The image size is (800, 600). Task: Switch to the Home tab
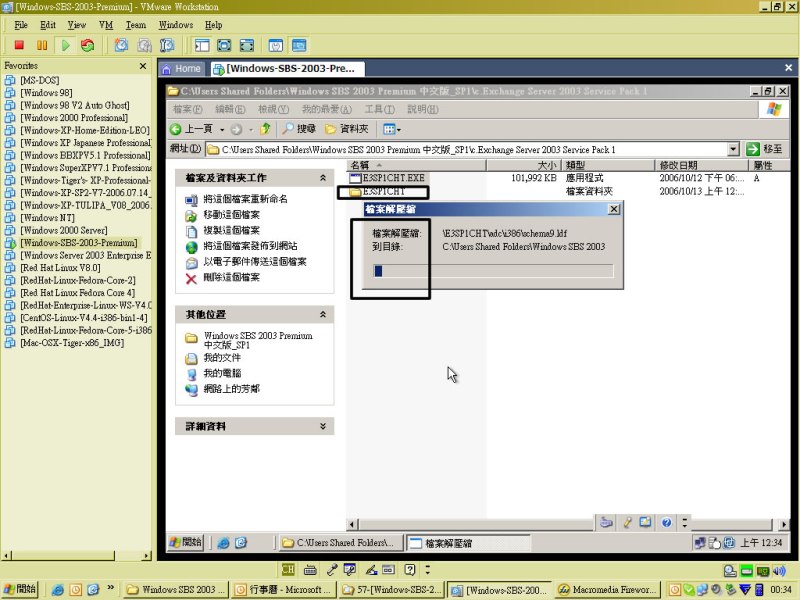[x=181, y=68]
